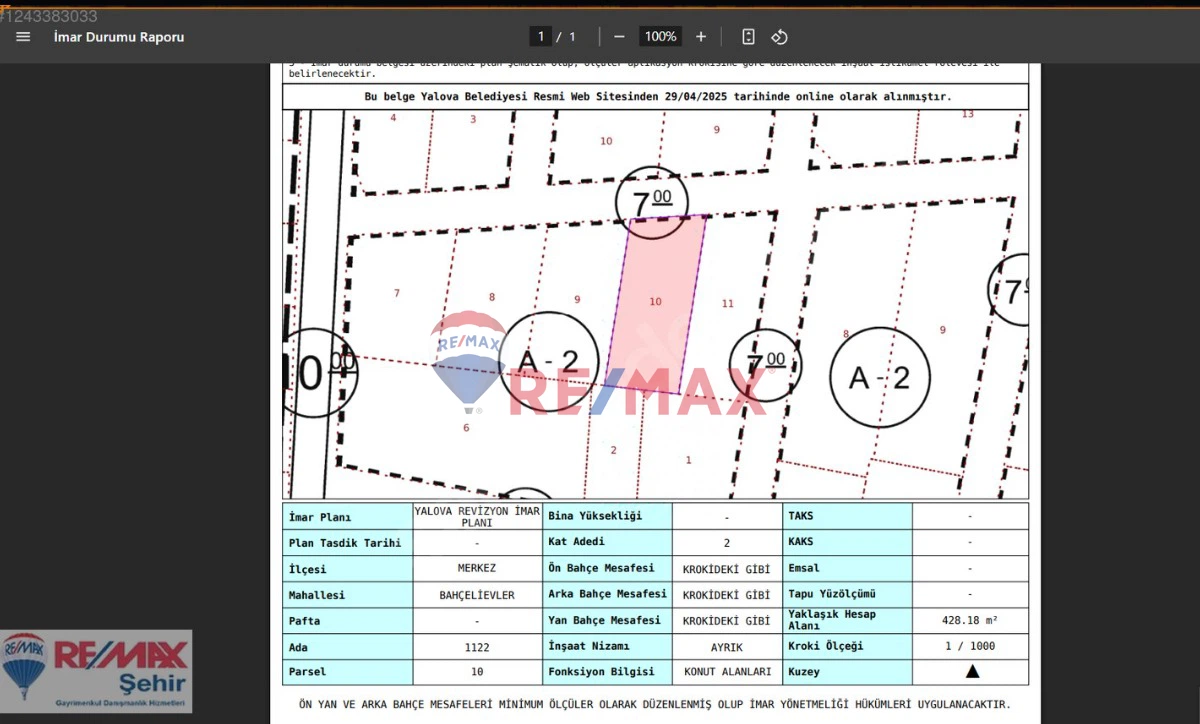Select the AYRIK construction order value

(727, 647)
